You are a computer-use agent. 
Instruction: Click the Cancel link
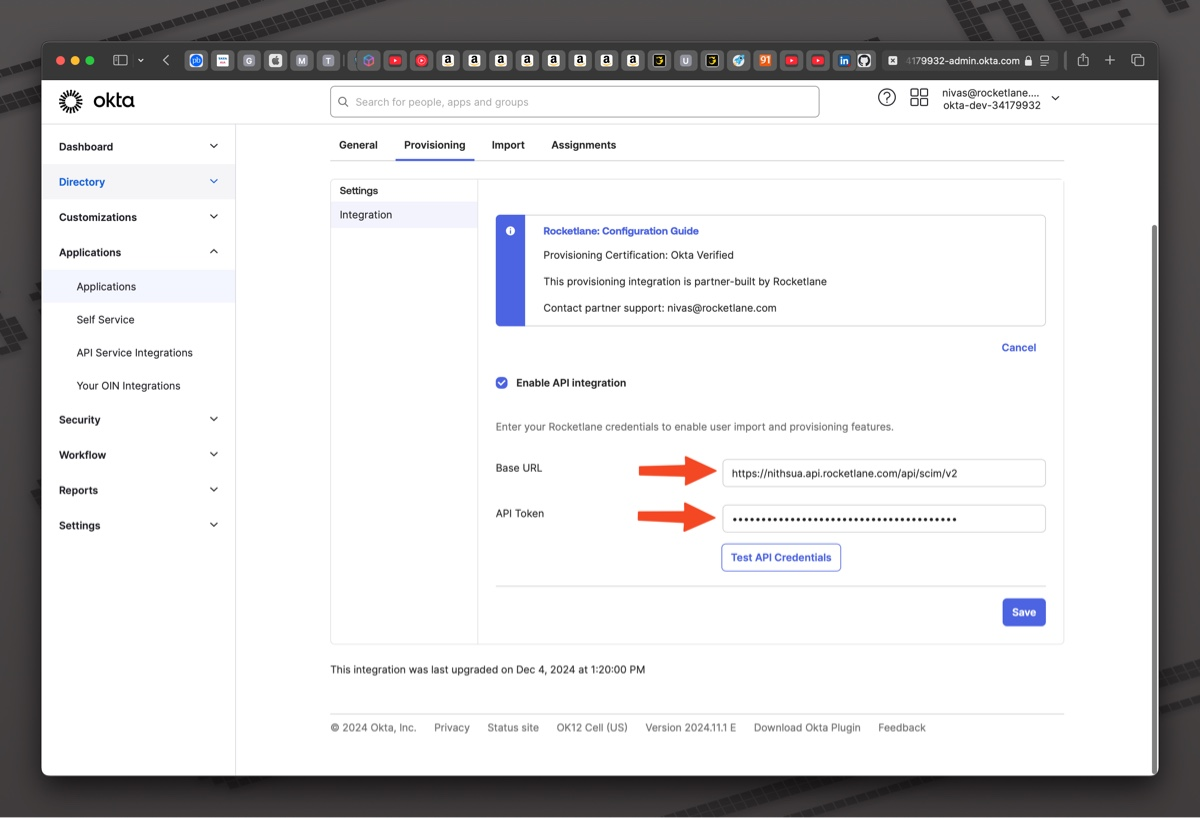pos(1019,348)
